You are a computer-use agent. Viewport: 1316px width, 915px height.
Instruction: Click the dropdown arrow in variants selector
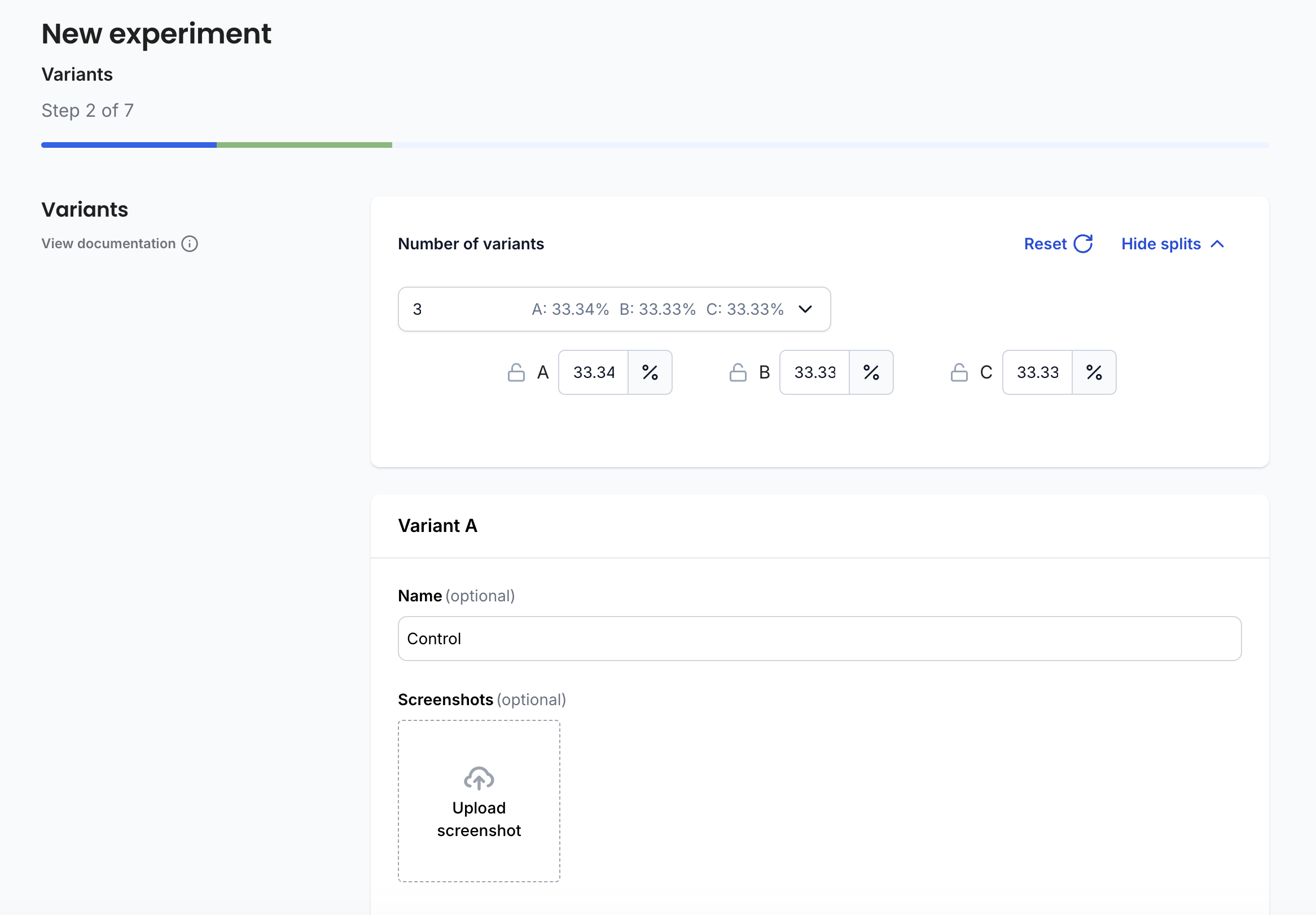(805, 309)
